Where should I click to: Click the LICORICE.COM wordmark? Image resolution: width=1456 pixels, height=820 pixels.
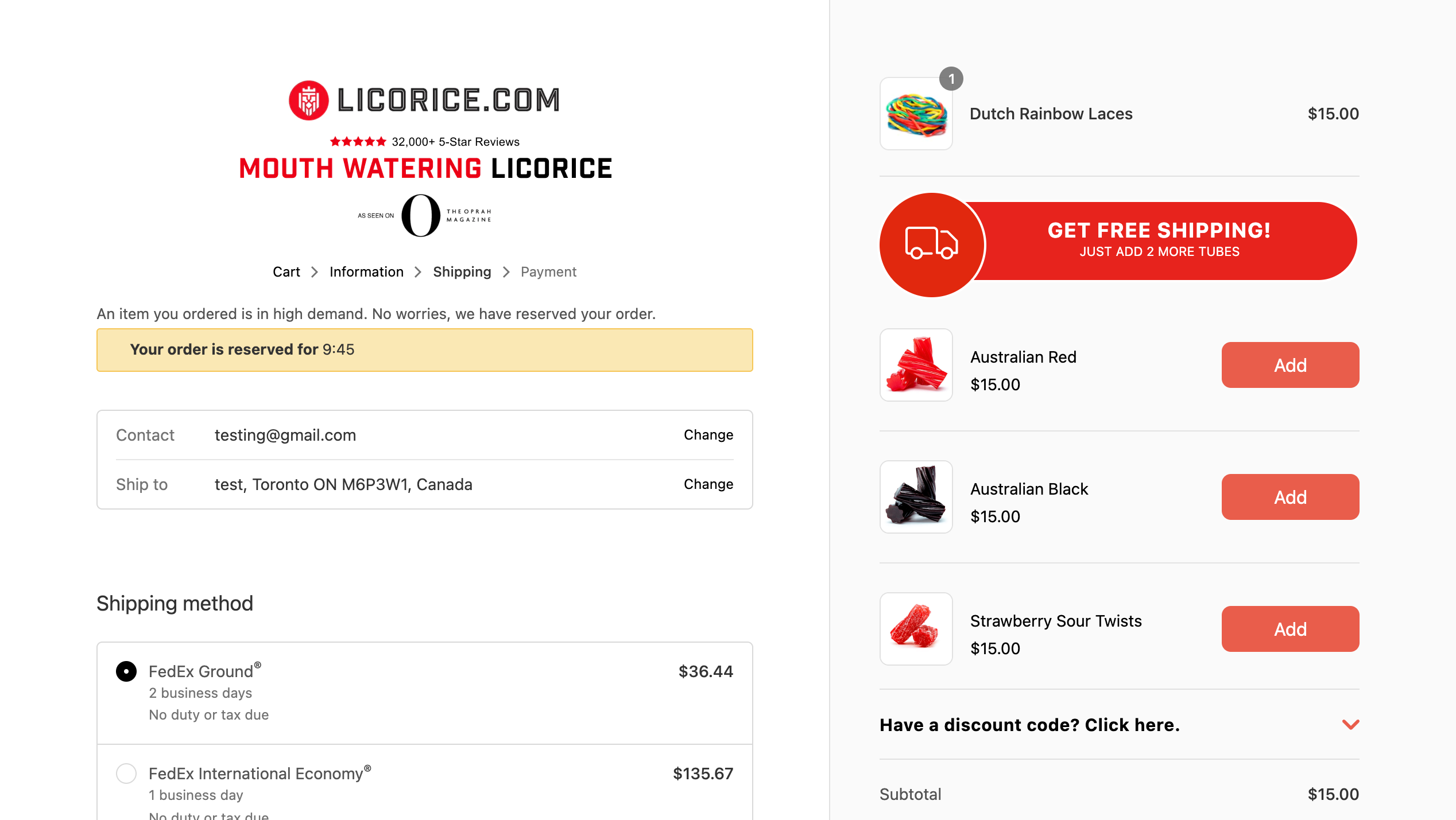(448, 100)
